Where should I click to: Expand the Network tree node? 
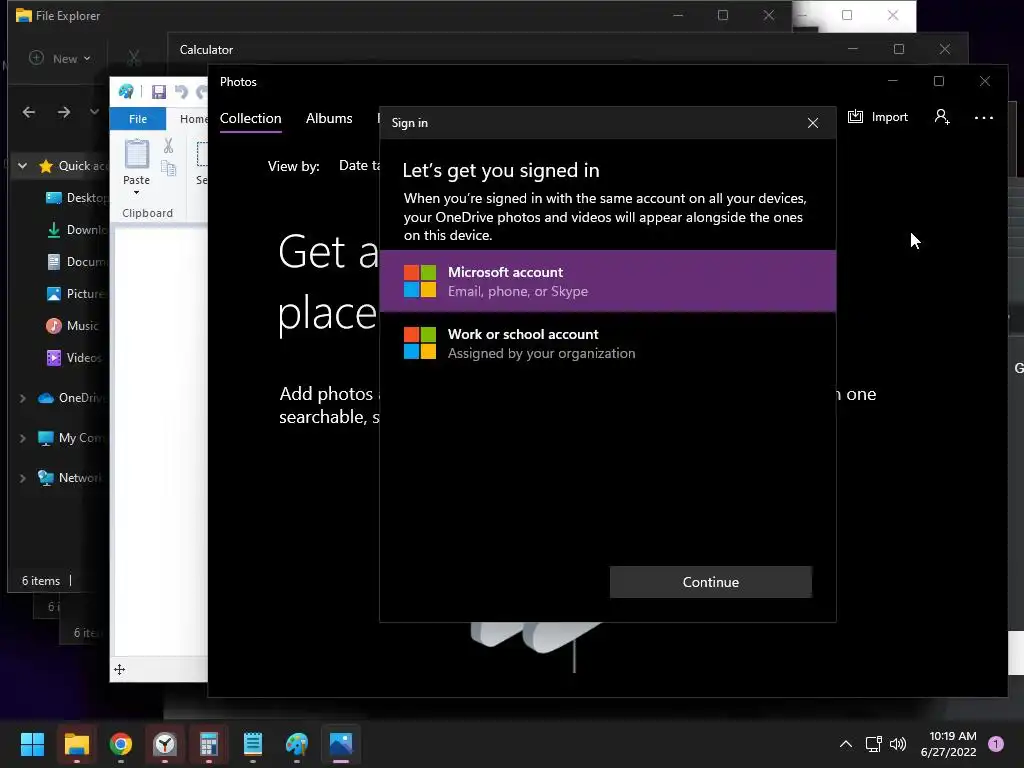point(23,478)
